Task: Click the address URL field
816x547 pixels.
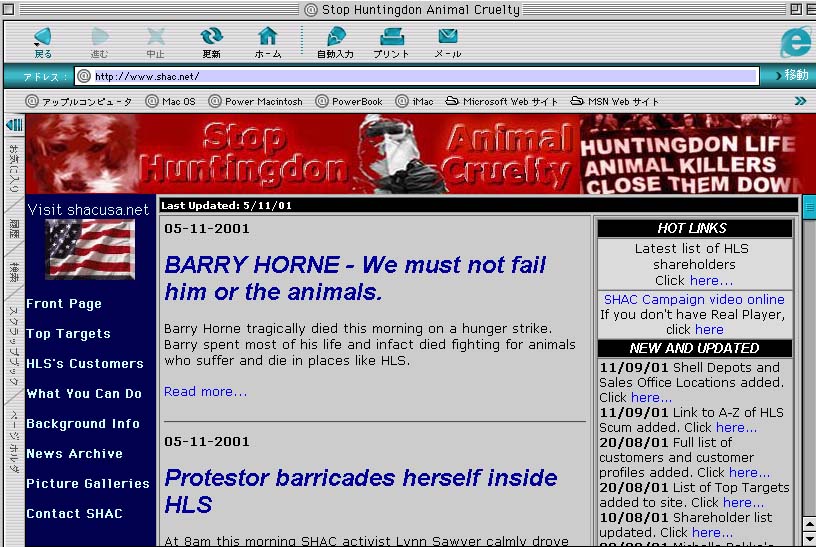Action: coord(416,77)
